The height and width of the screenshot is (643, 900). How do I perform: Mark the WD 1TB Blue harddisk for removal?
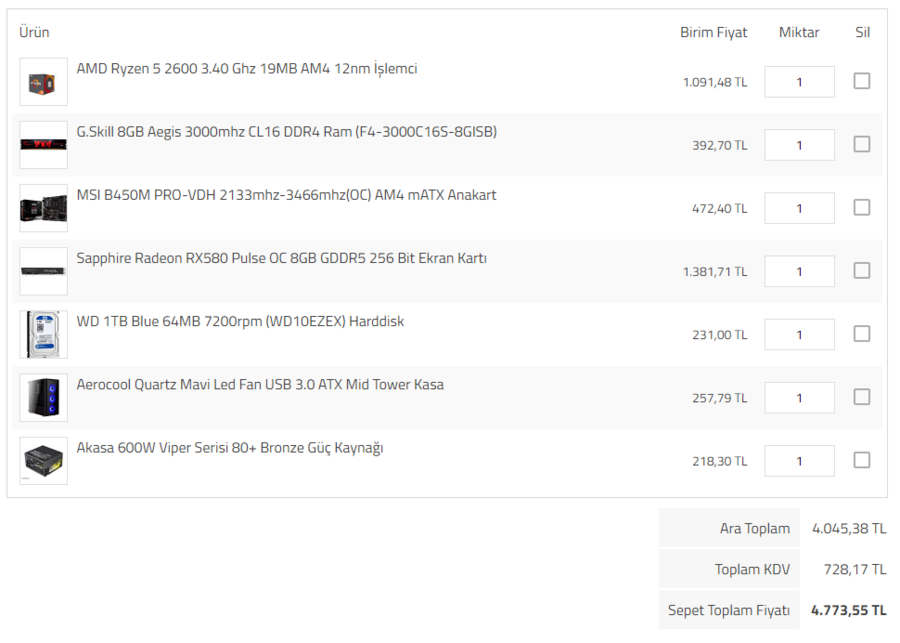pos(861,333)
